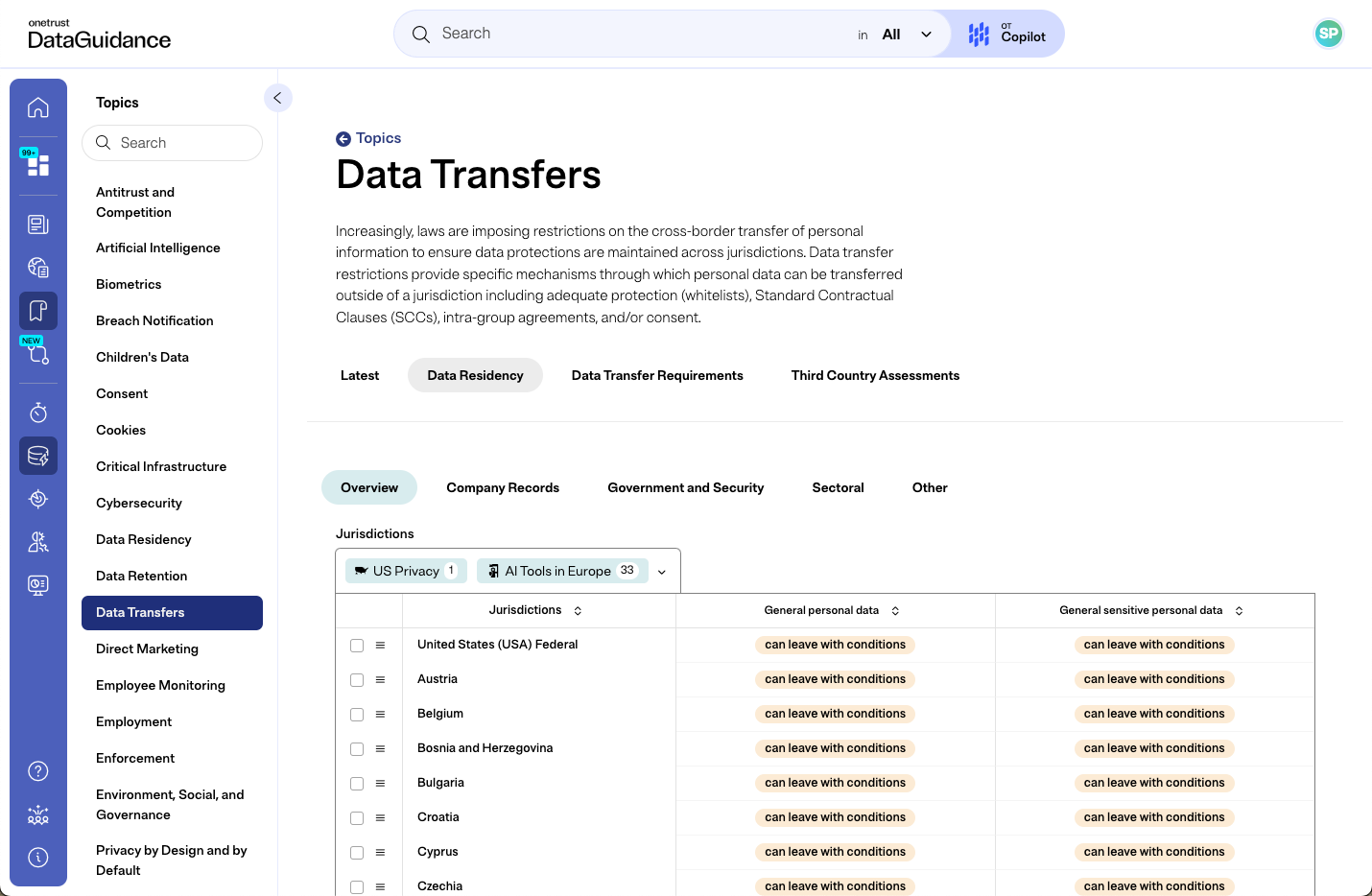Screen dimensions: 1372x896
Task: Sort the General personal data column
Action: (x=894, y=610)
